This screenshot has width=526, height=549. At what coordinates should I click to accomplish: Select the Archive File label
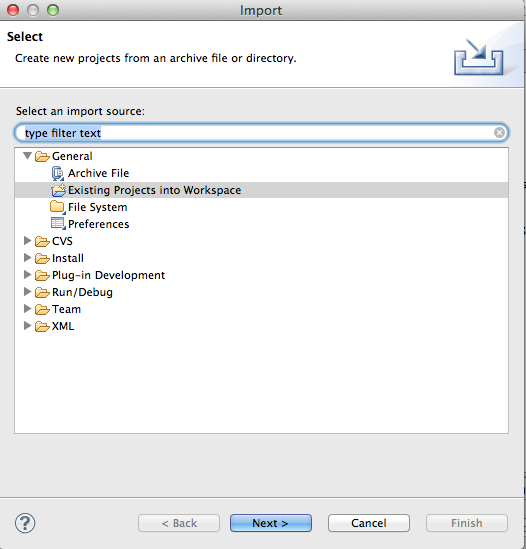98,173
